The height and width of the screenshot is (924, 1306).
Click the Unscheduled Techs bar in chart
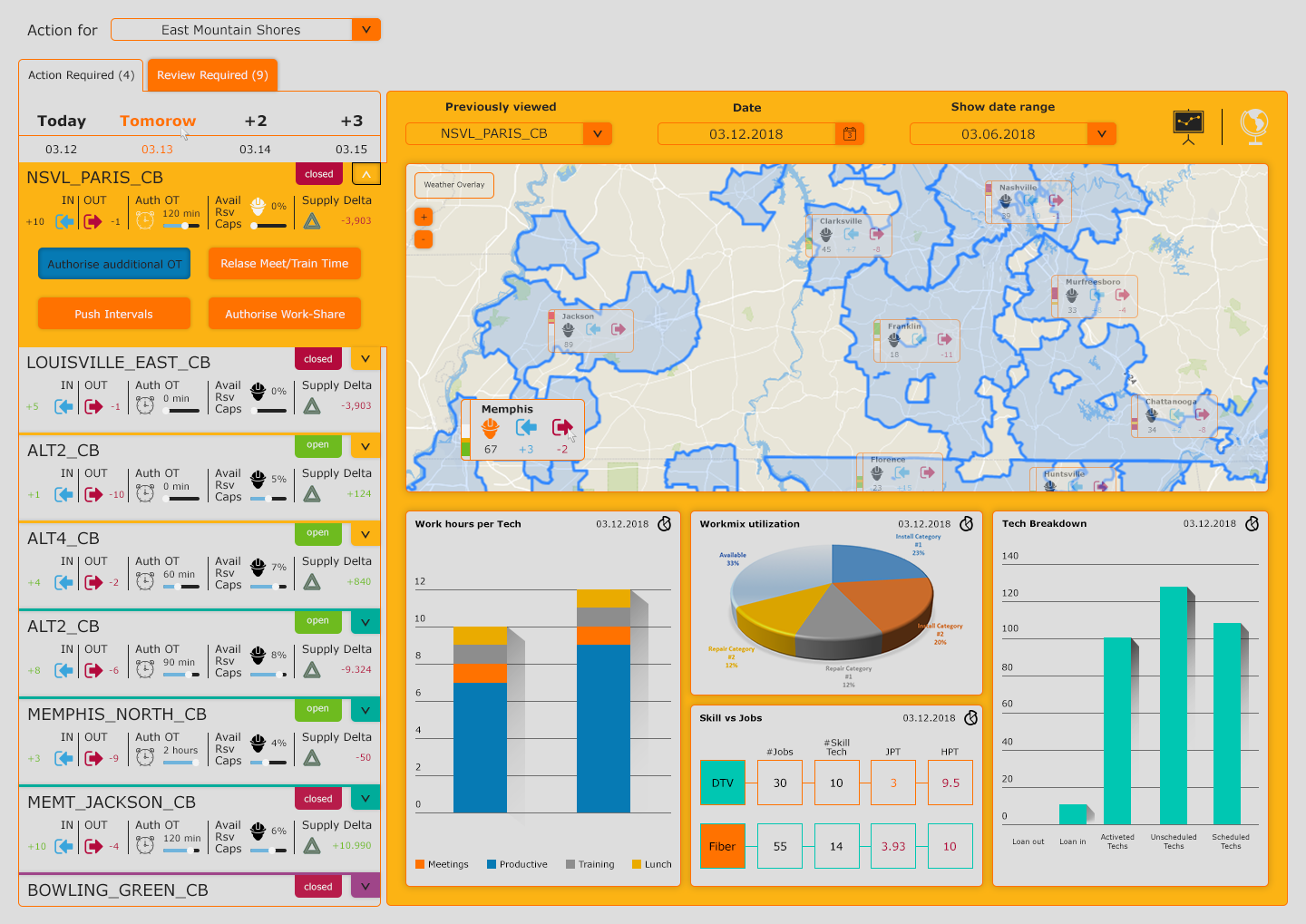(1174, 705)
